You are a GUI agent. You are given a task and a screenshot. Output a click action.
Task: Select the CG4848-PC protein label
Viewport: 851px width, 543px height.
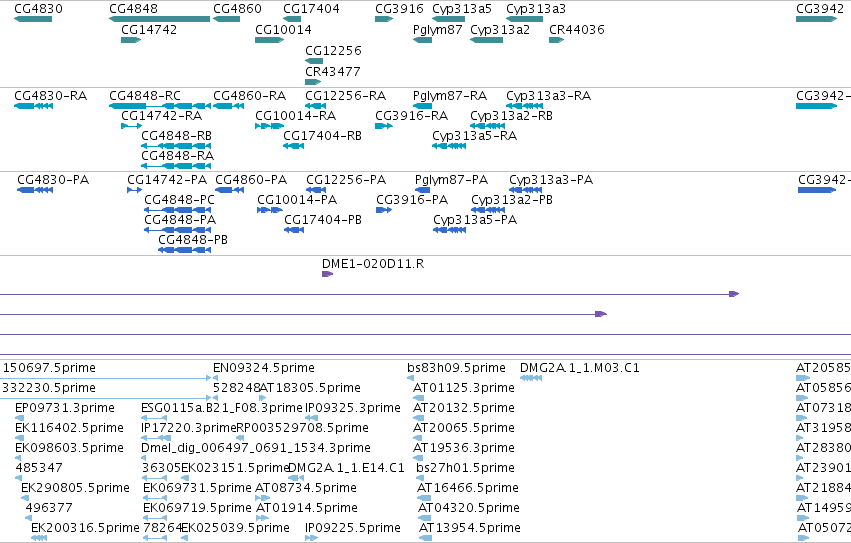tap(180, 200)
